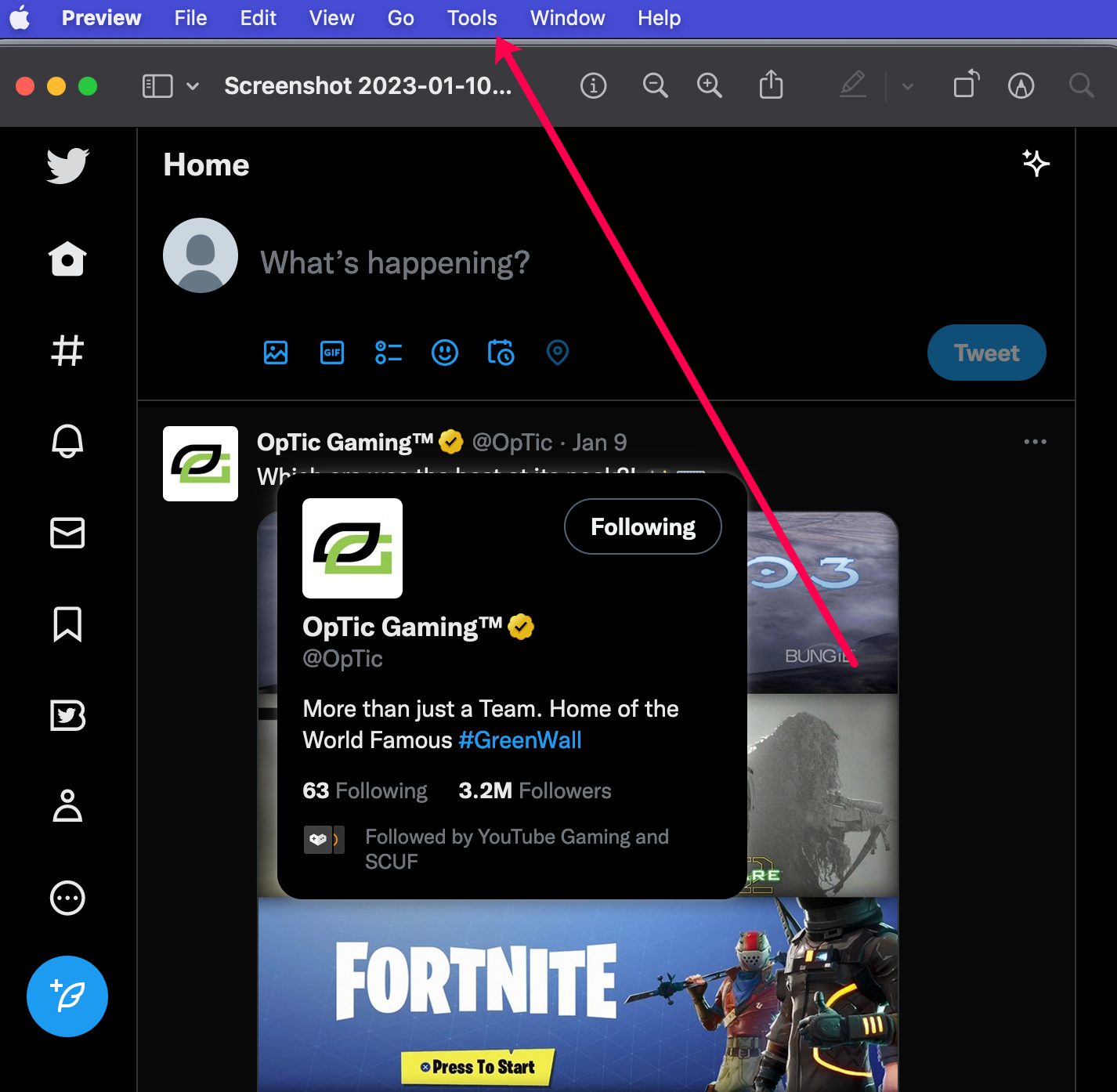Select the Highlight pen icon
This screenshot has height=1092, width=1117.
point(853,85)
